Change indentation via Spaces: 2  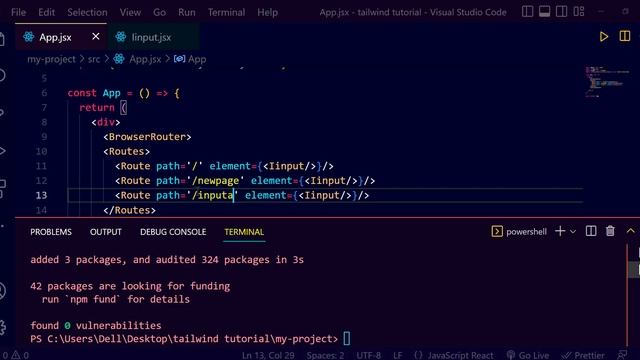(x=325, y=355)
